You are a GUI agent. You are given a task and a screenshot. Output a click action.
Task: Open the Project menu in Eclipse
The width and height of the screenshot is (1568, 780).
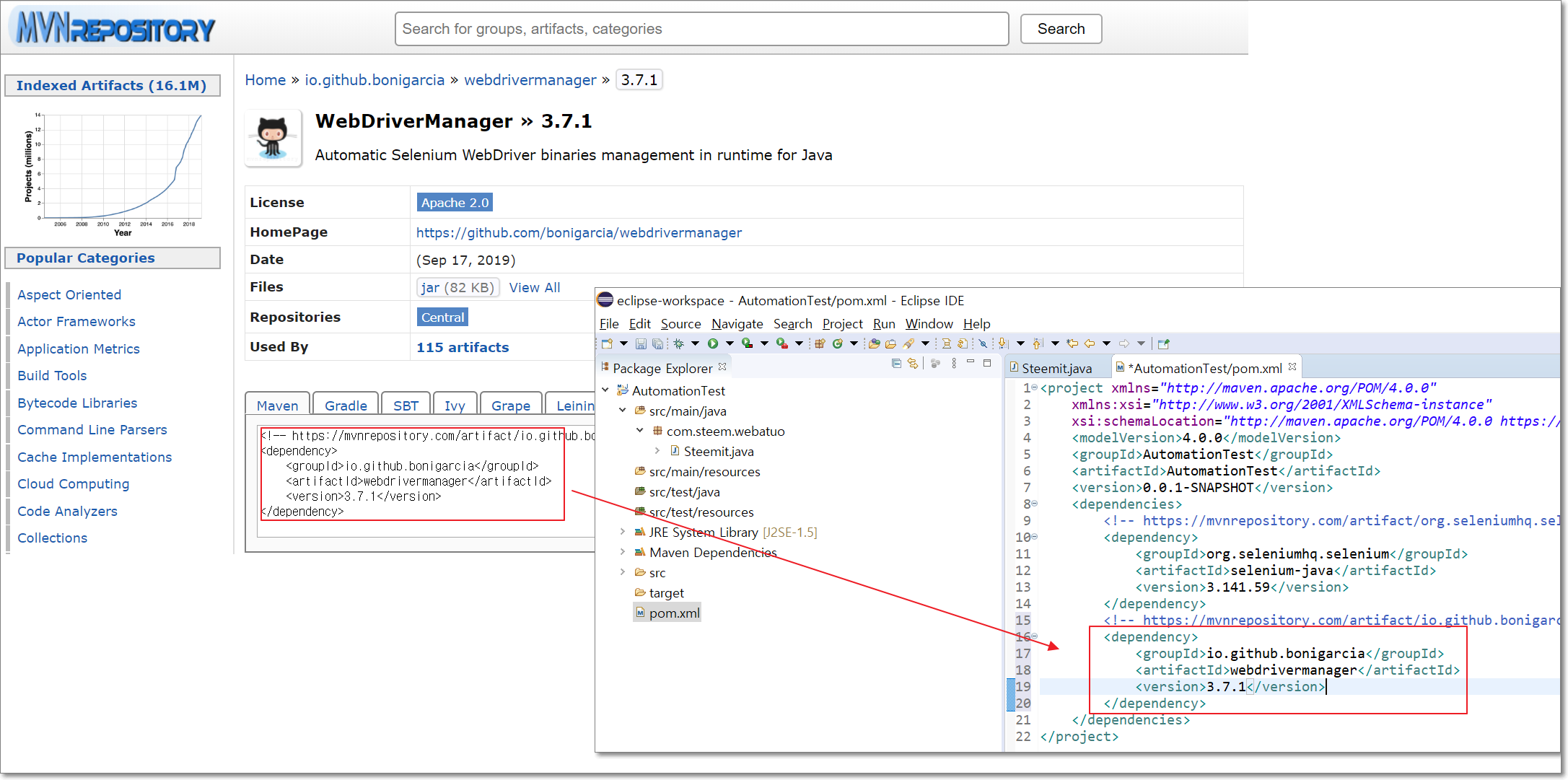[842, 324]
